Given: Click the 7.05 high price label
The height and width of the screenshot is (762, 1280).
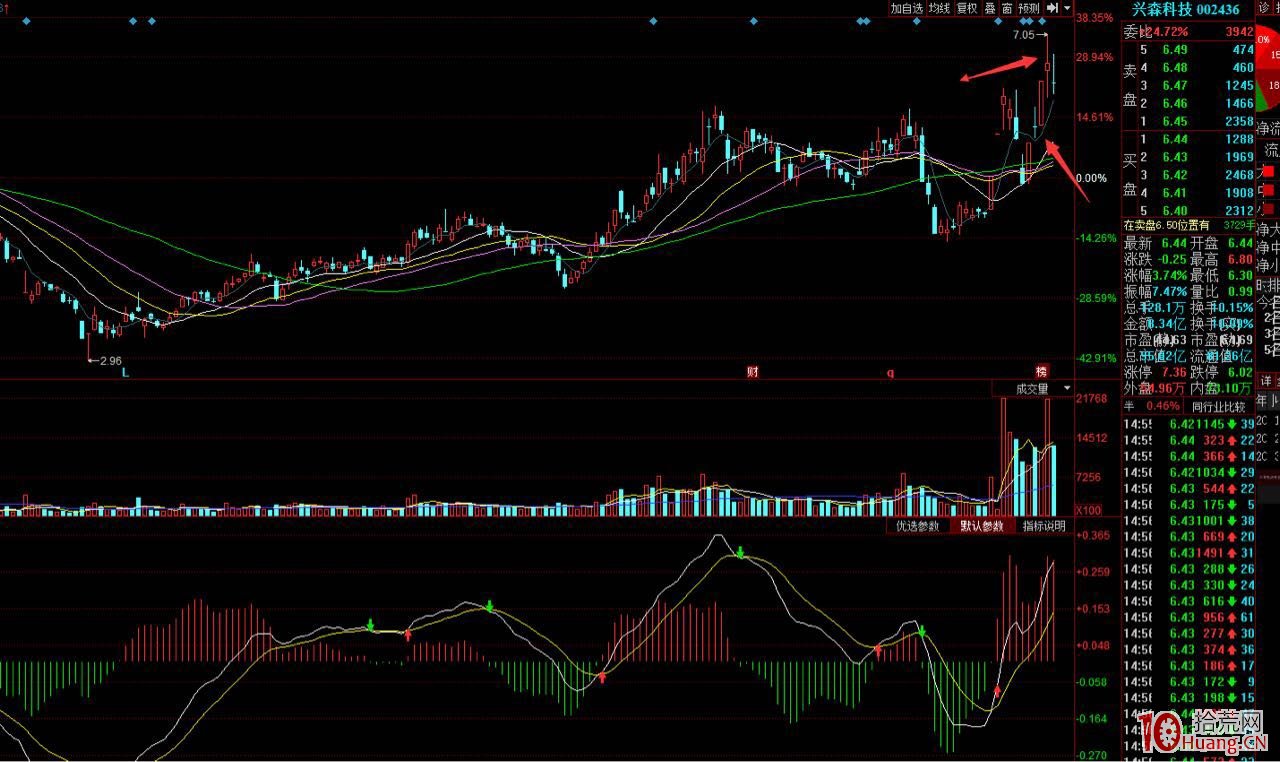Looking at the screenshot, I should point(1023,35).
